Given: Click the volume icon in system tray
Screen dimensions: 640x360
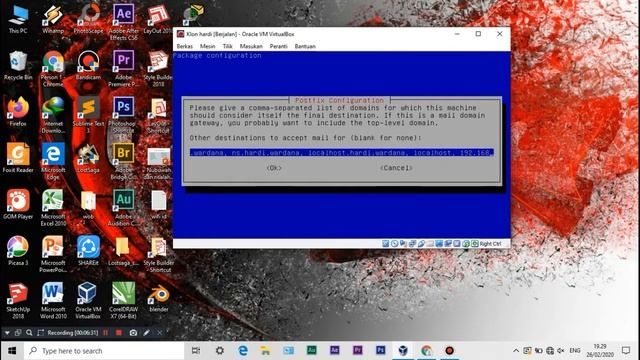Looking at the screenshot, I should tap(561, 351).
